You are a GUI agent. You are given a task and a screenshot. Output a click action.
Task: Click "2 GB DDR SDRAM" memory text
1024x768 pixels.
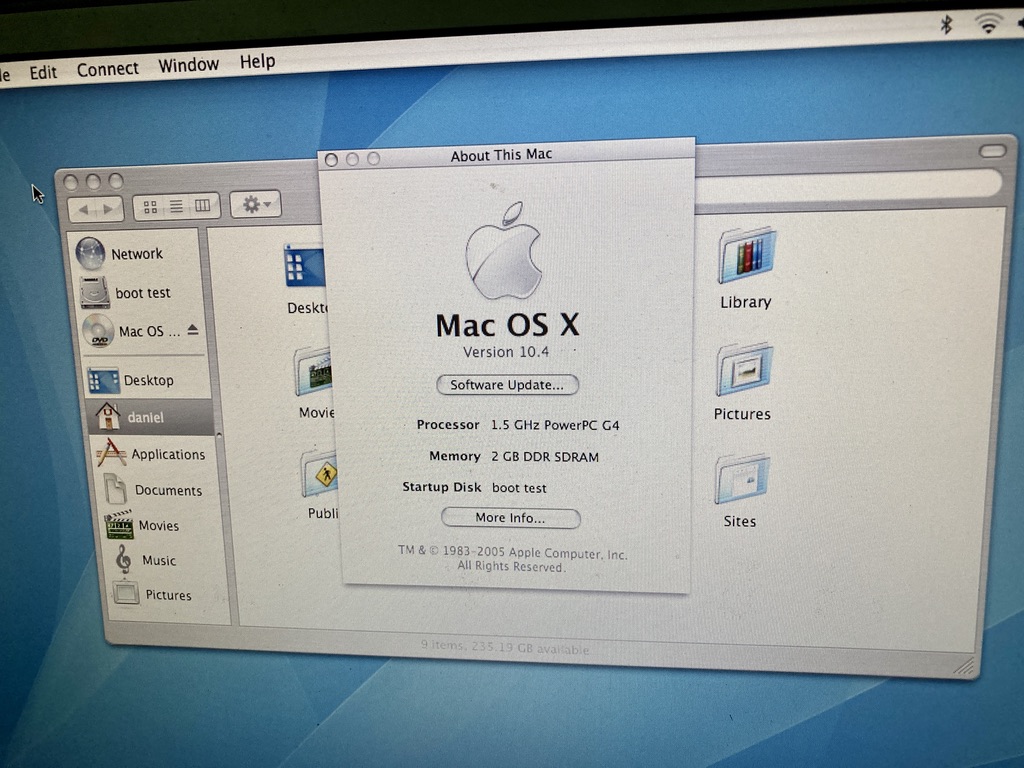point(545,456)
